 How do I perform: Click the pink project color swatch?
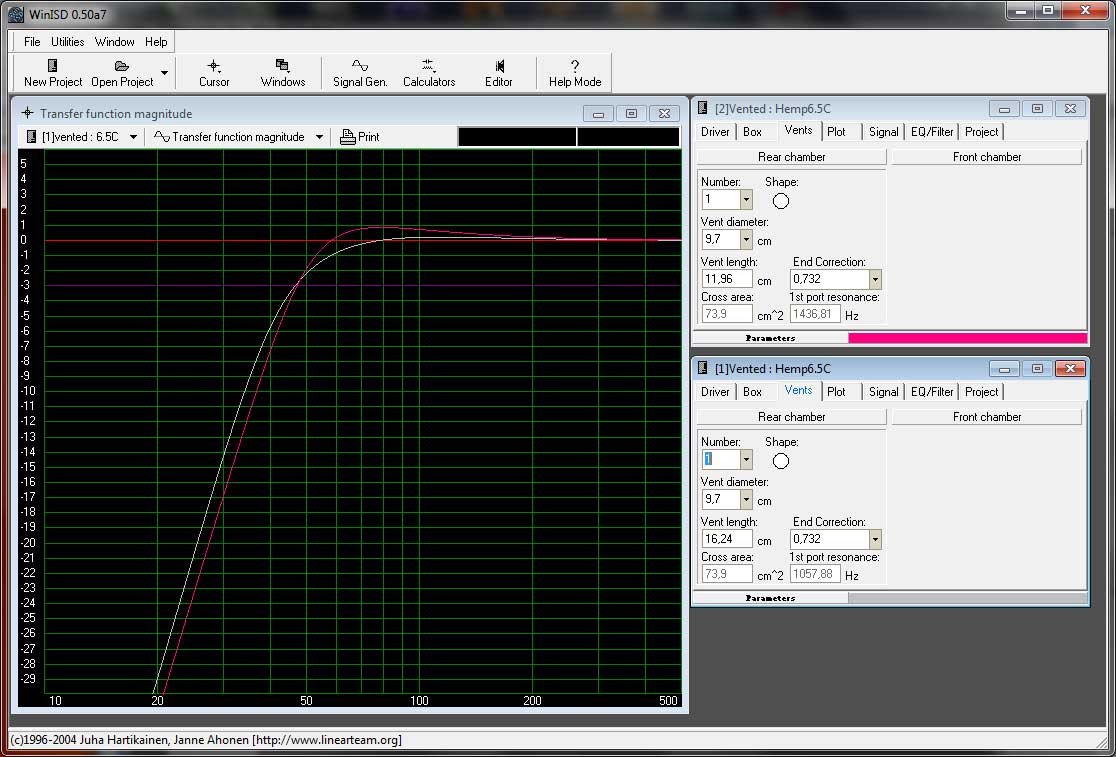click(x=966, y=338)
